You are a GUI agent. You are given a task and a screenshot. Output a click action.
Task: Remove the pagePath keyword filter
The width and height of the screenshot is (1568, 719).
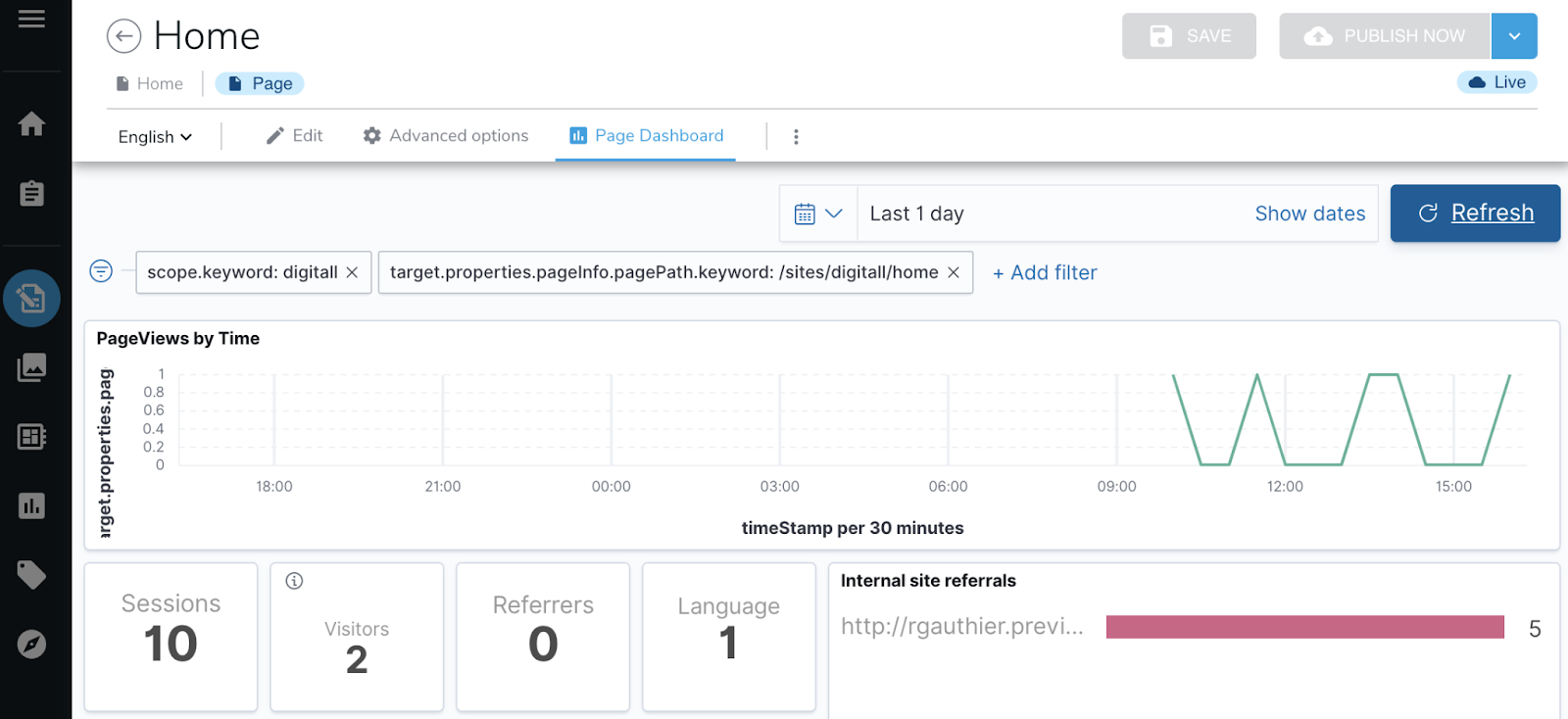pos(954,272)
